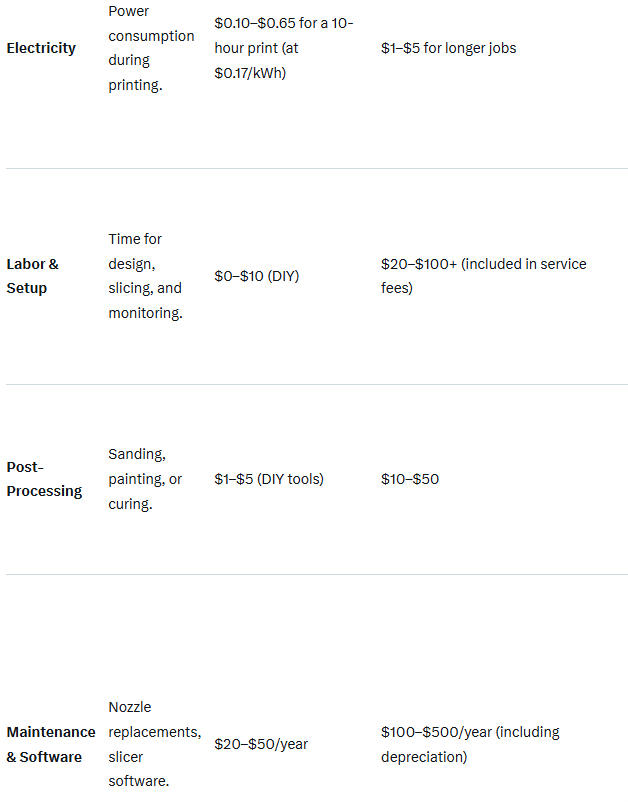Click the '$0–$10 (DIY)' cost cell
Viewport: 628px width, 802px height.
256,276
